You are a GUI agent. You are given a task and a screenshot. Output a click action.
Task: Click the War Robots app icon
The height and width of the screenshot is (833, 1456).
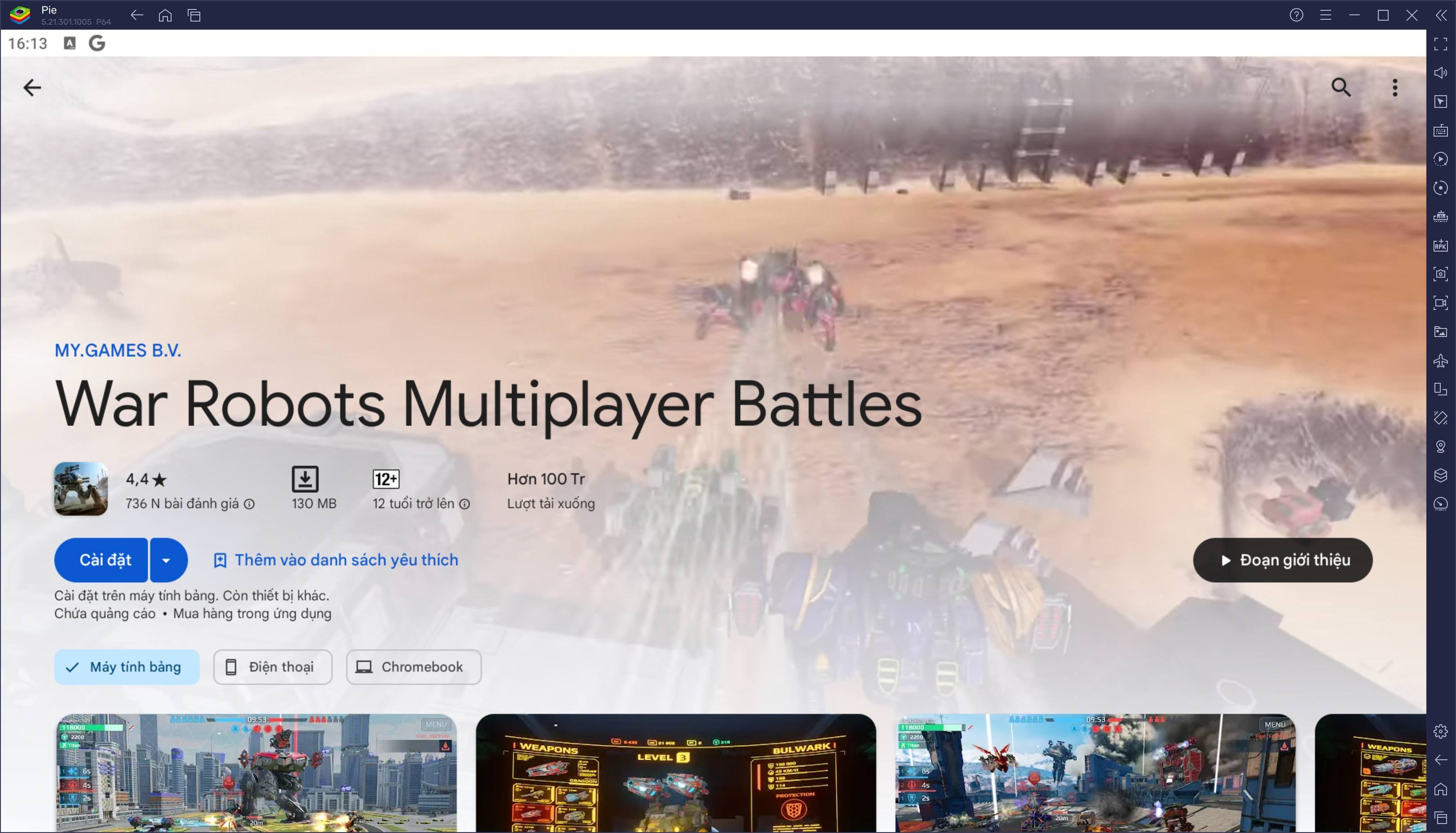[81, 488]
